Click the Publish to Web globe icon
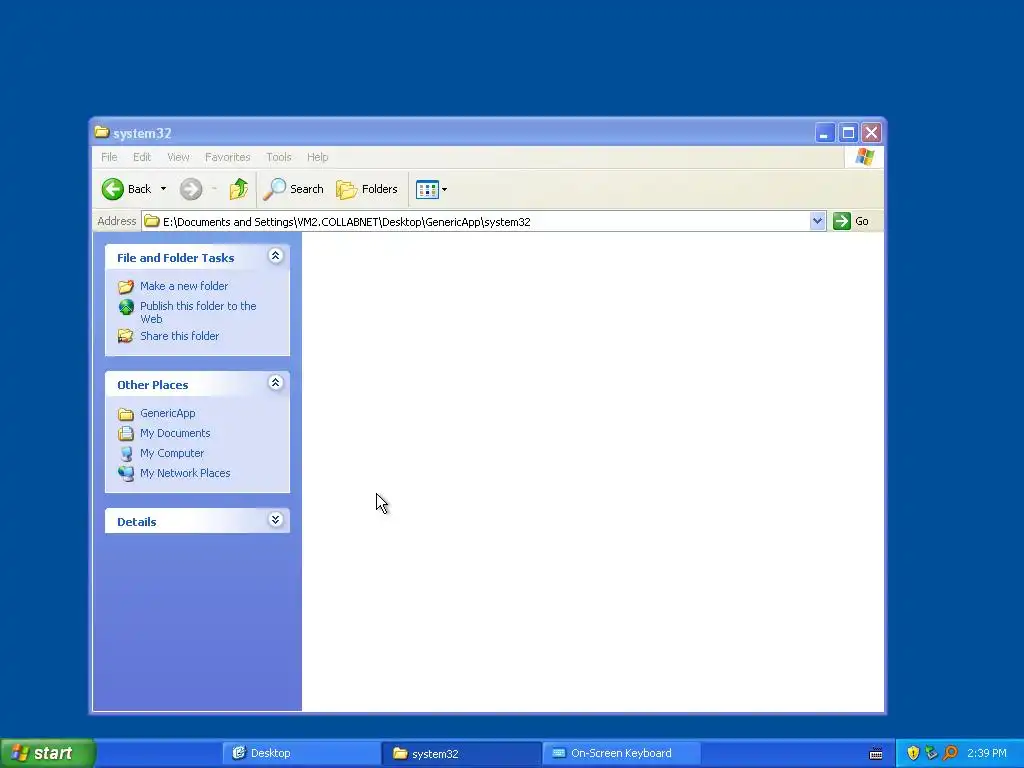Screen dimensions: 1024x768 (x=126, y=307)
